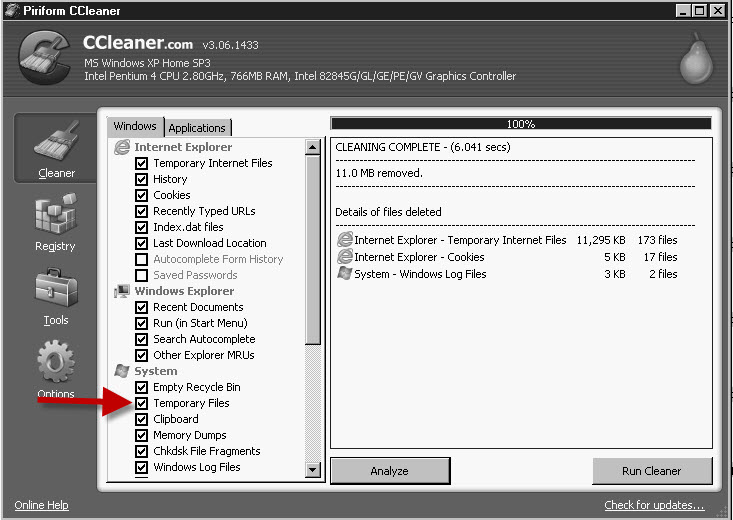The width and height of the screenshot is (733, 520).
Task: Uncheck Chkdsk File Fragments
Action: 141,451
